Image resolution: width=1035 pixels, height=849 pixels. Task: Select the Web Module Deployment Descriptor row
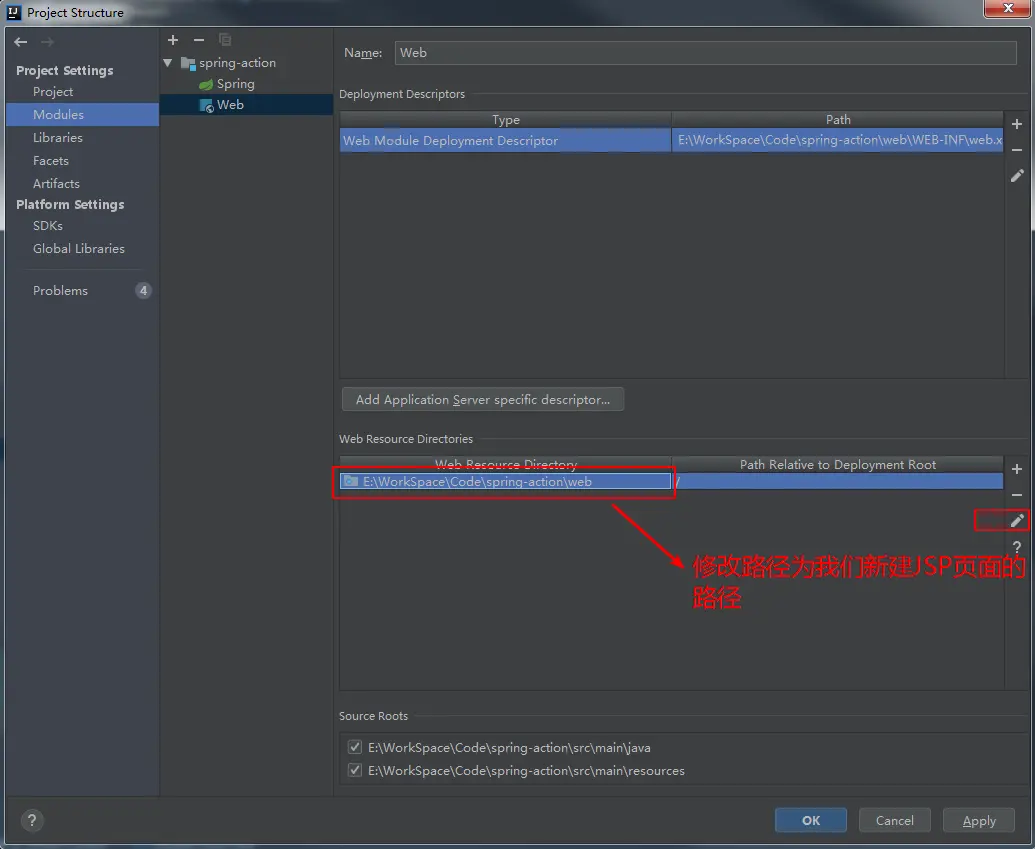click(506, 140)
